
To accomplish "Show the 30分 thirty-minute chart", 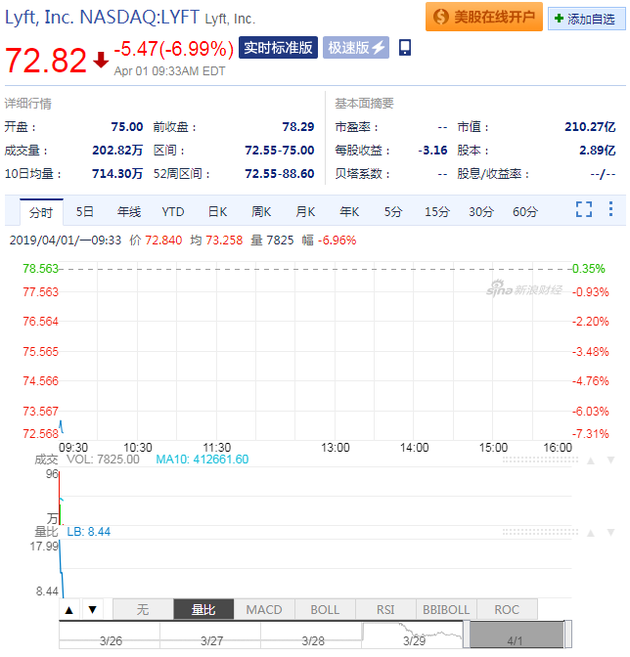I will click(481, 212).
